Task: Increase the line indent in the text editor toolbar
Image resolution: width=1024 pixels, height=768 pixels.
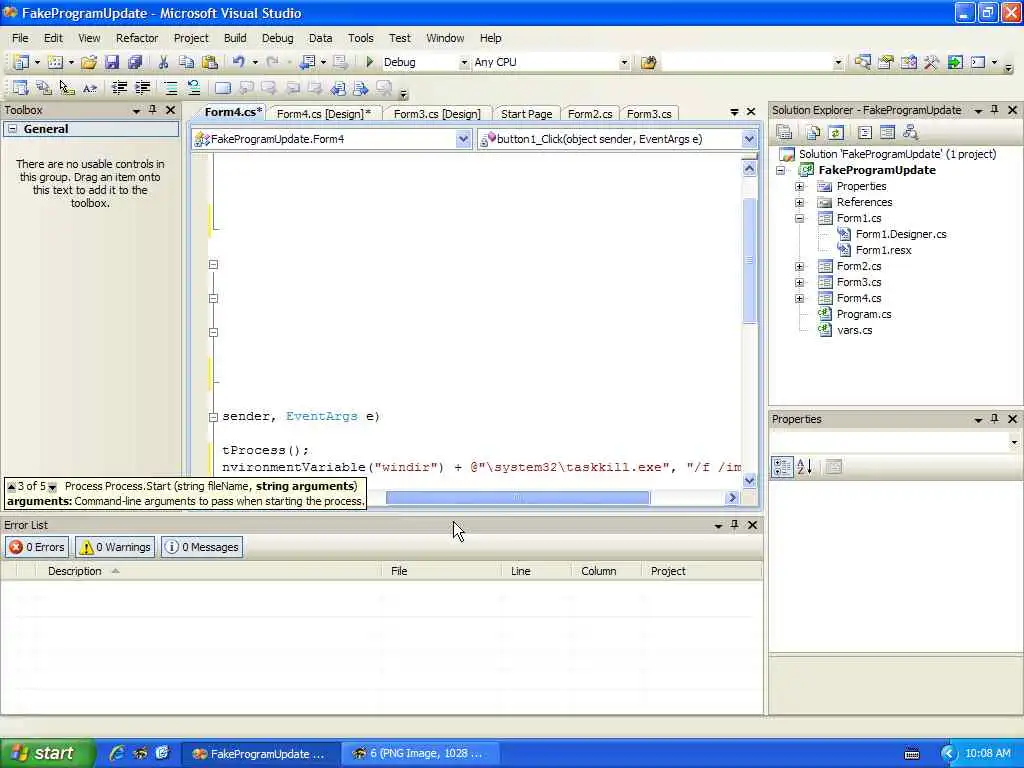Action: pyautogui.click(x=142, y=88)
